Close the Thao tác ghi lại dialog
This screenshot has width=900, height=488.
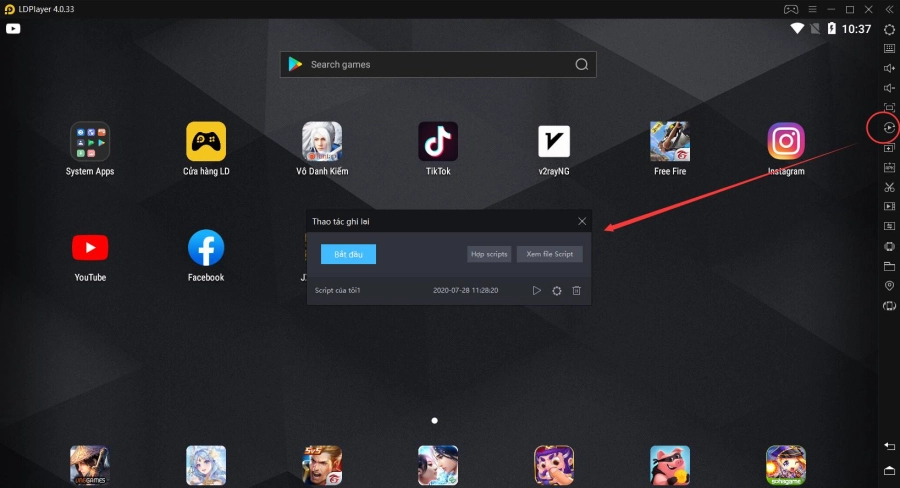(x=582, y=221)
